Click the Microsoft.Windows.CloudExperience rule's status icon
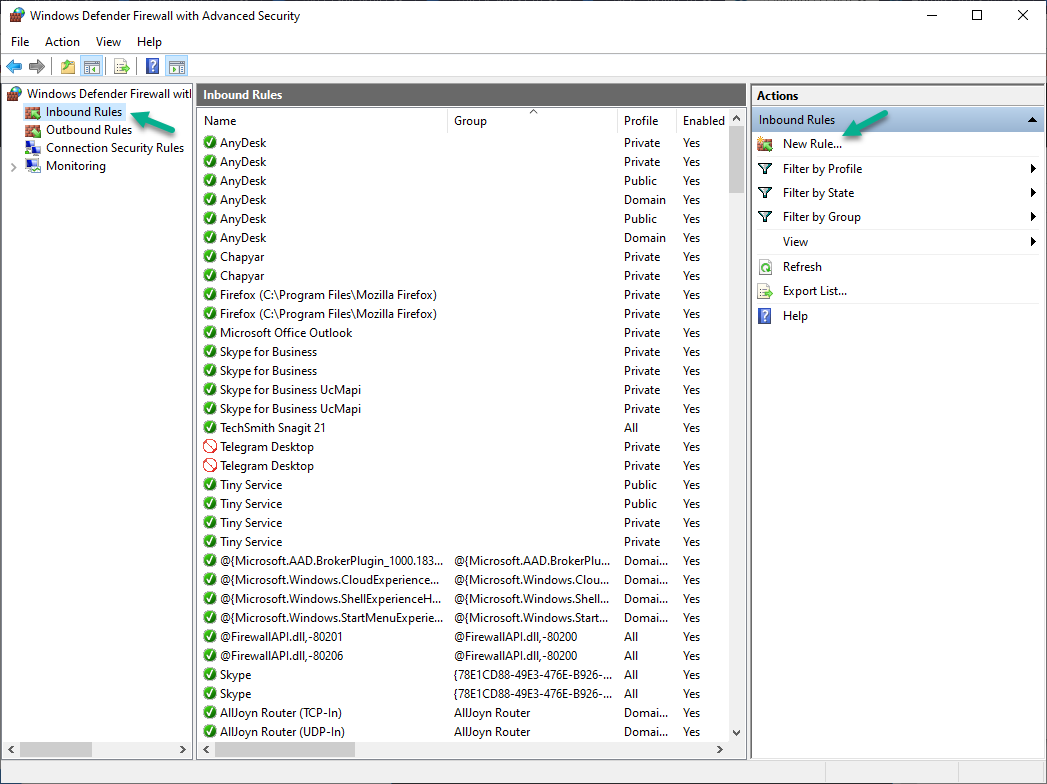1047x784 pixels. click(210, 580)
